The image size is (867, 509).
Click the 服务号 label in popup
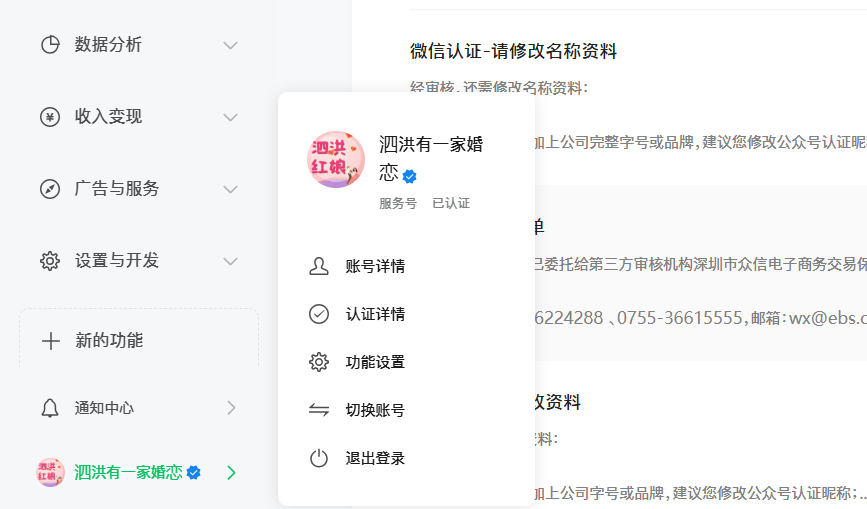coord(398,203)
